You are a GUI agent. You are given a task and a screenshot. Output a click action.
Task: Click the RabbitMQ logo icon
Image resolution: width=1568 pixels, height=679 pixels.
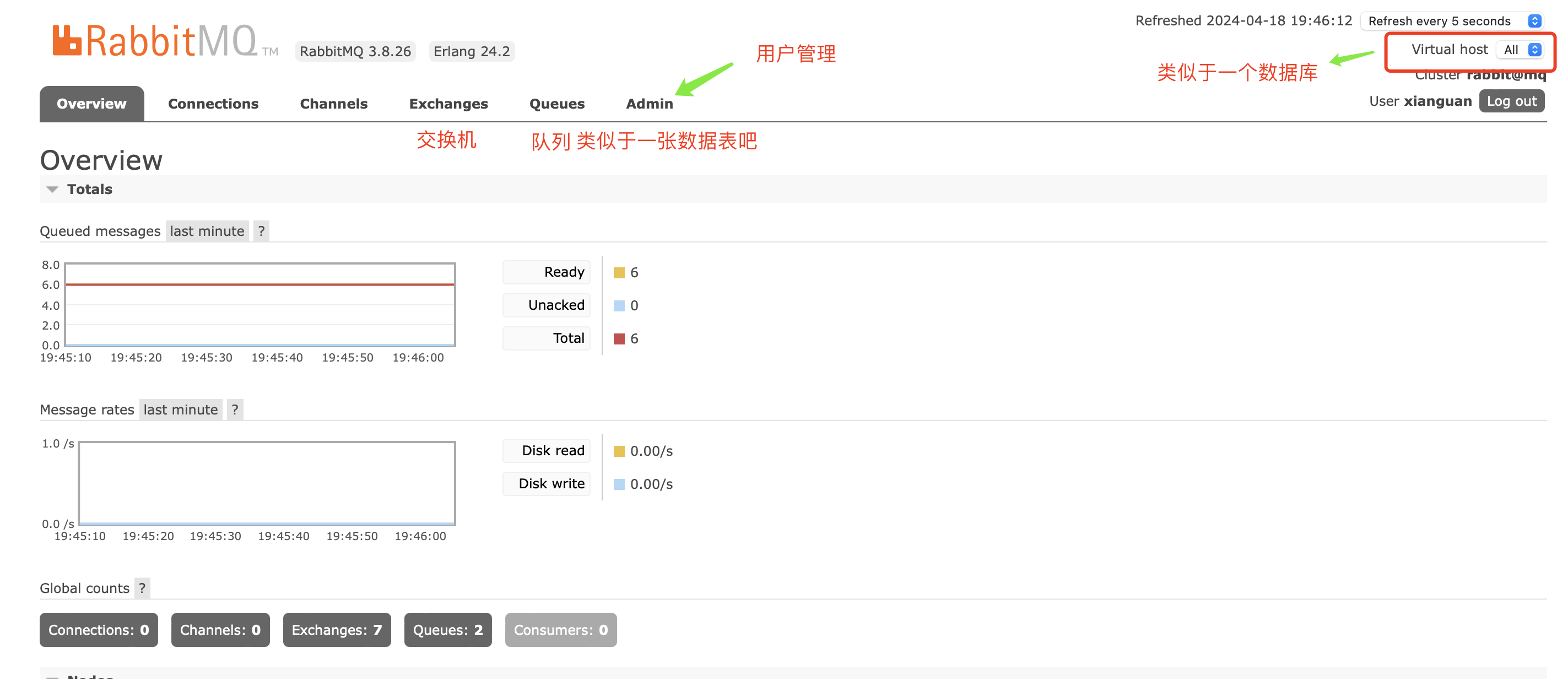66,40
